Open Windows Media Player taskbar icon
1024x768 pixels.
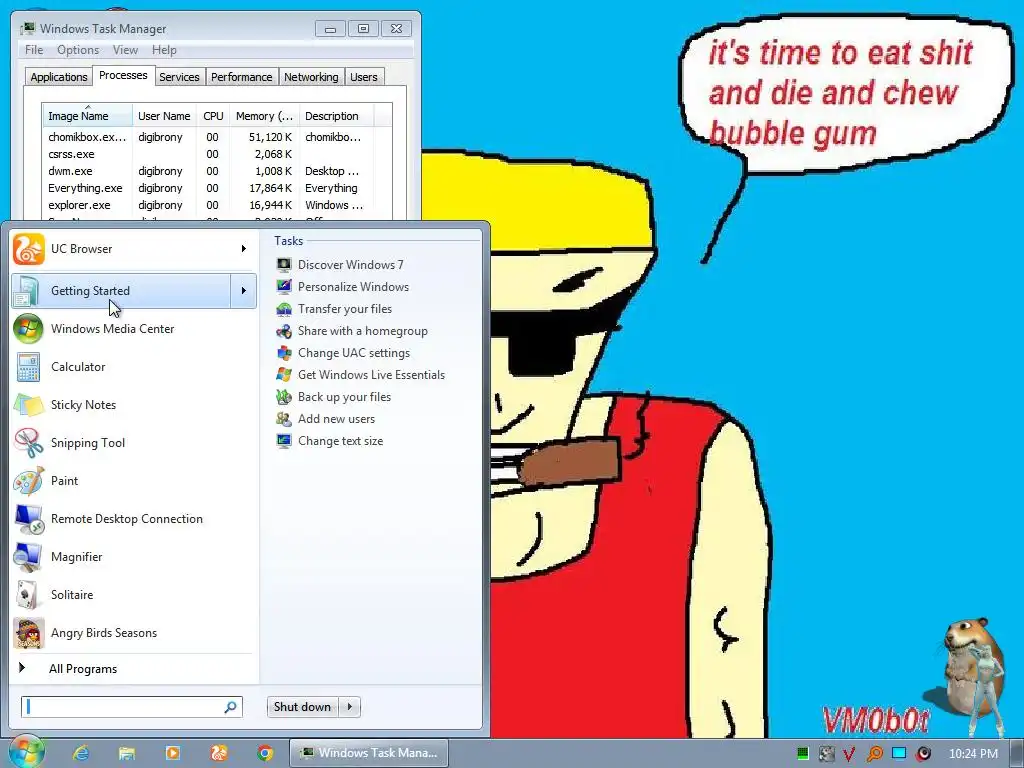coord(172,753)
